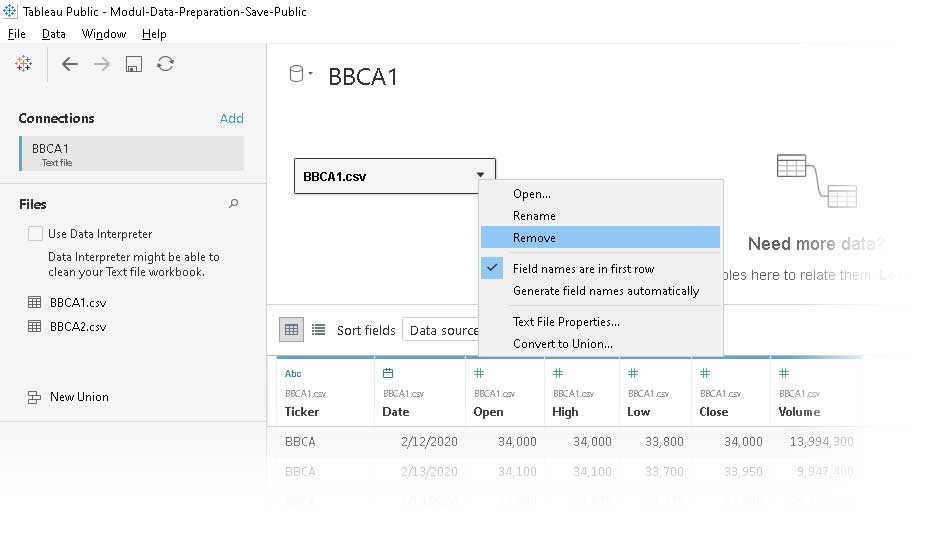Click the New Union label
941x540 pixels.
[79, 397]
